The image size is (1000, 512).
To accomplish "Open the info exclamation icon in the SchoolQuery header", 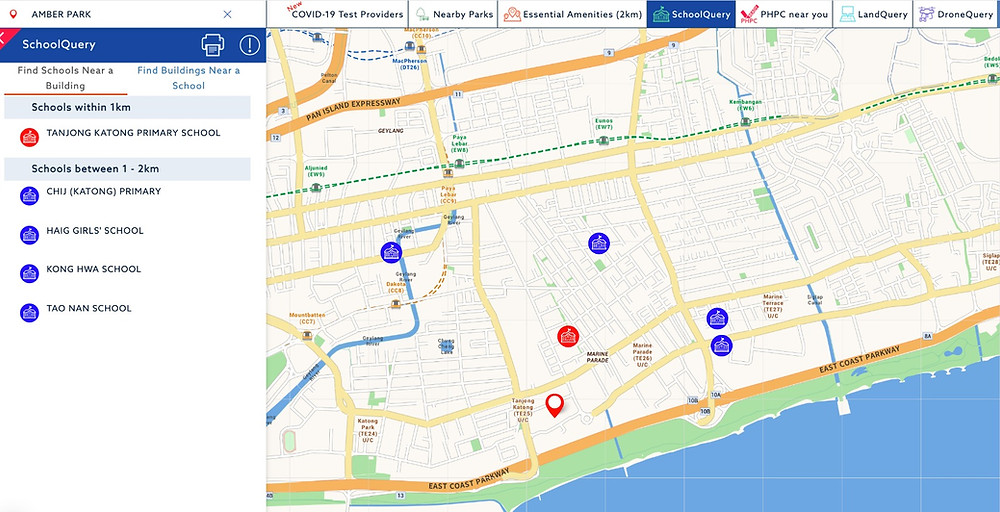I will point(249,45).
